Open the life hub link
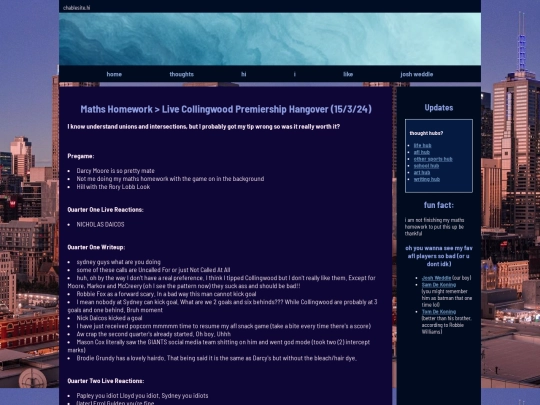Viewport: 540px width, 405px height. pyautogui.click(x=422, y=145)
